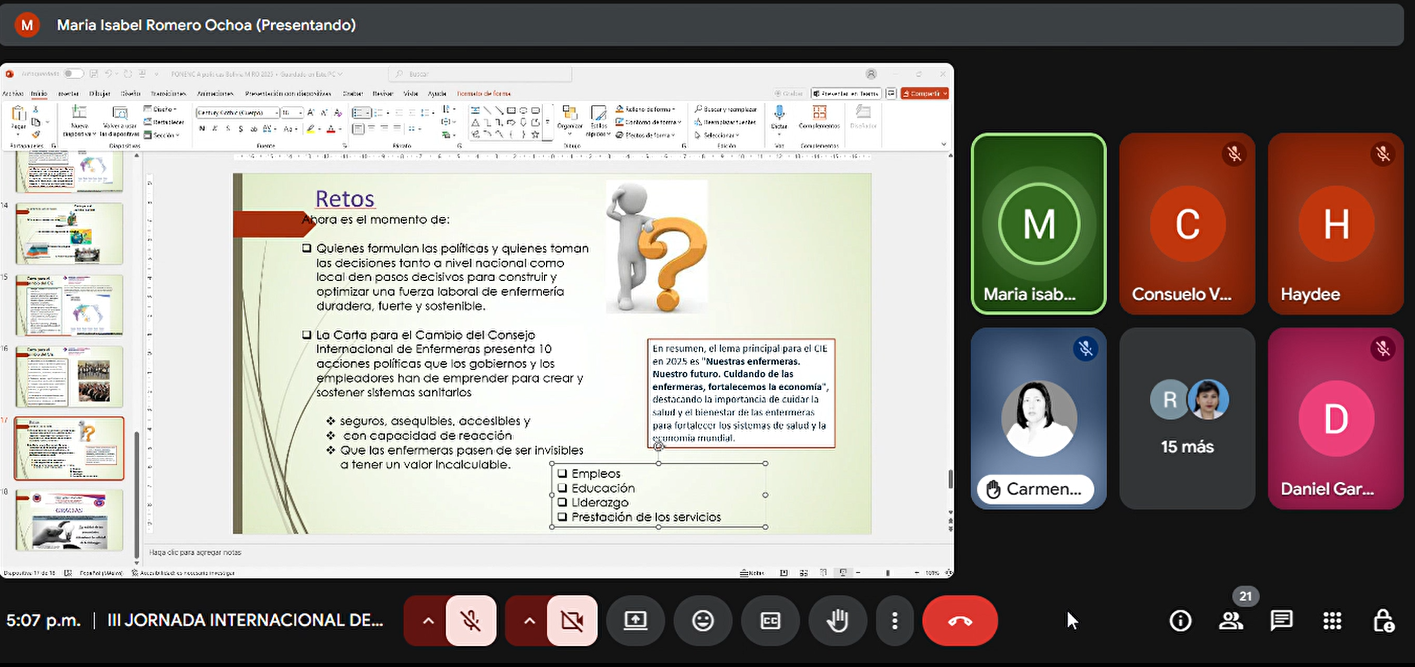Click the present screen button
Viewport: 1415px width, 667px height.
pos(636,621)
